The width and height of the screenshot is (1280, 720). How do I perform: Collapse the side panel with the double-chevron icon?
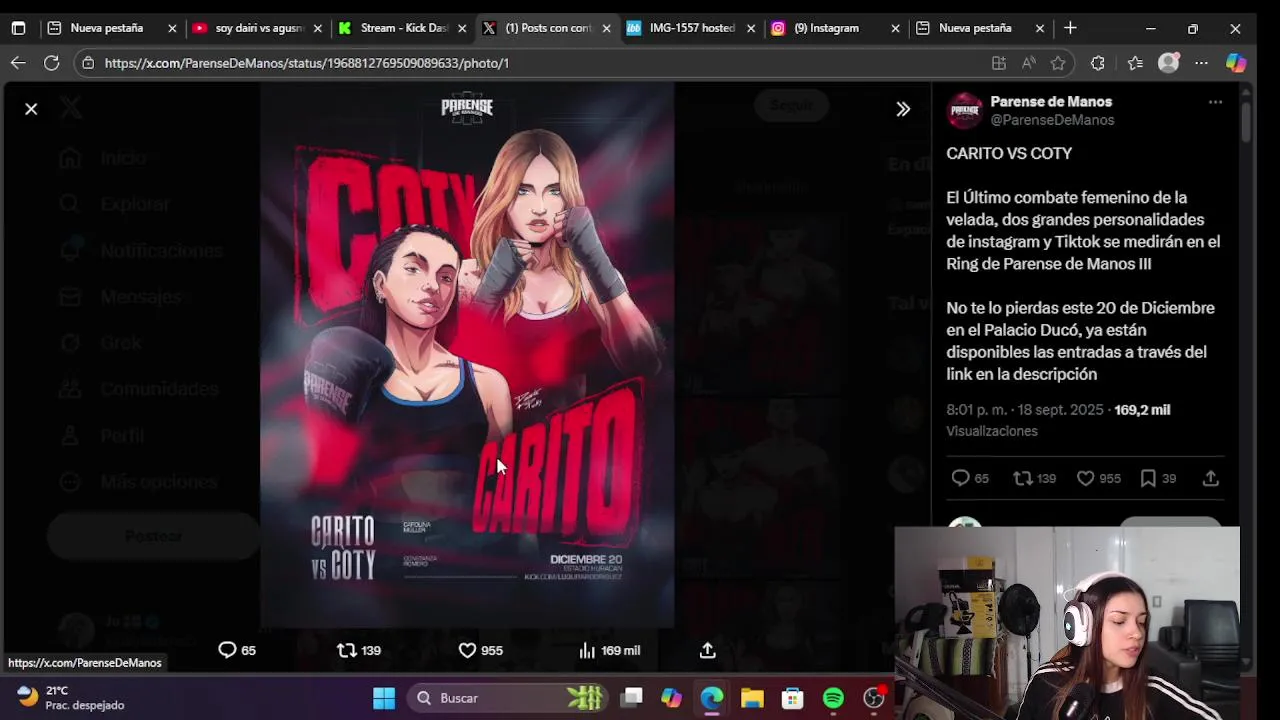point(903,109)
